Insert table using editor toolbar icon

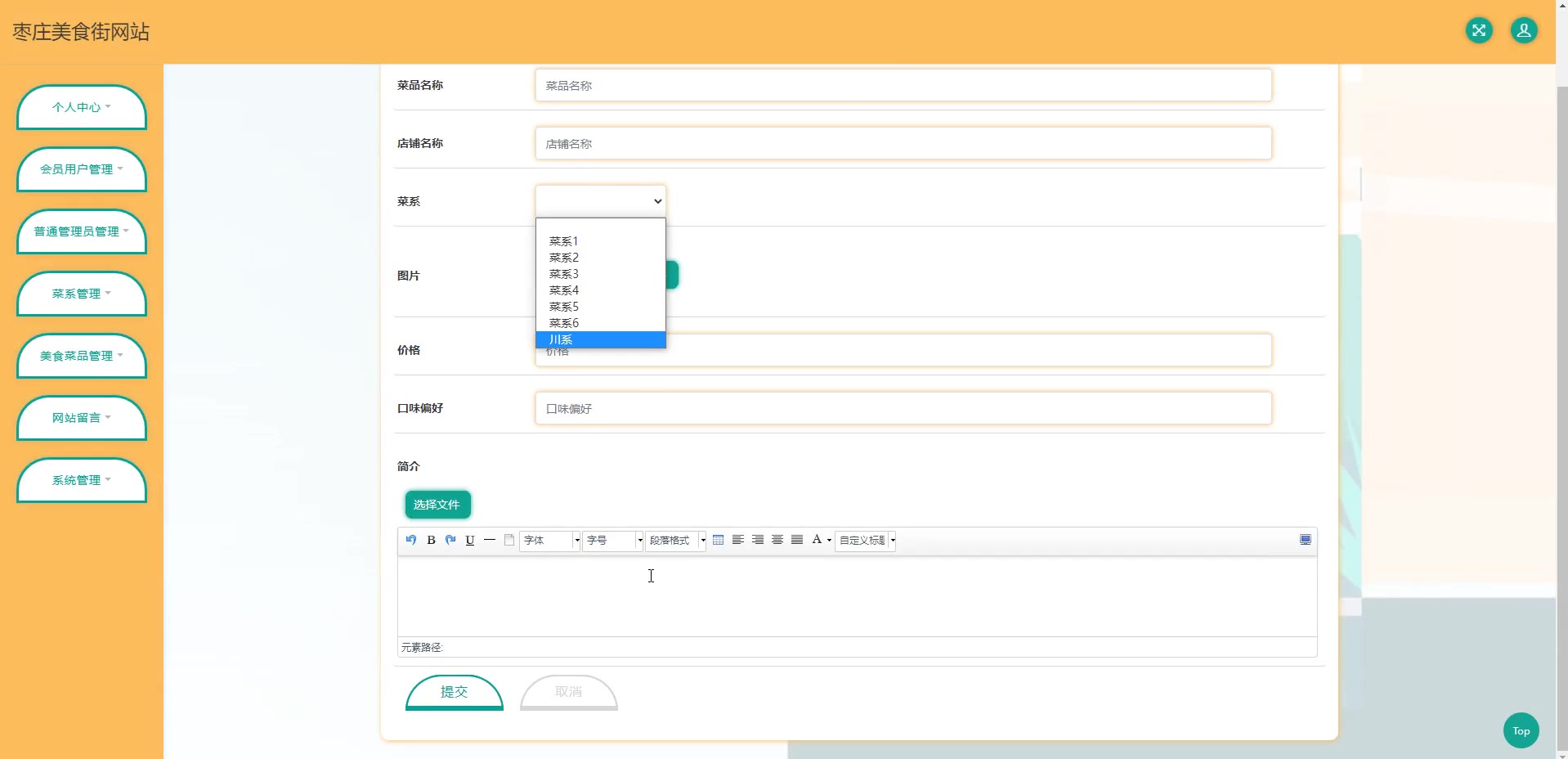click(x=718, y=540)
